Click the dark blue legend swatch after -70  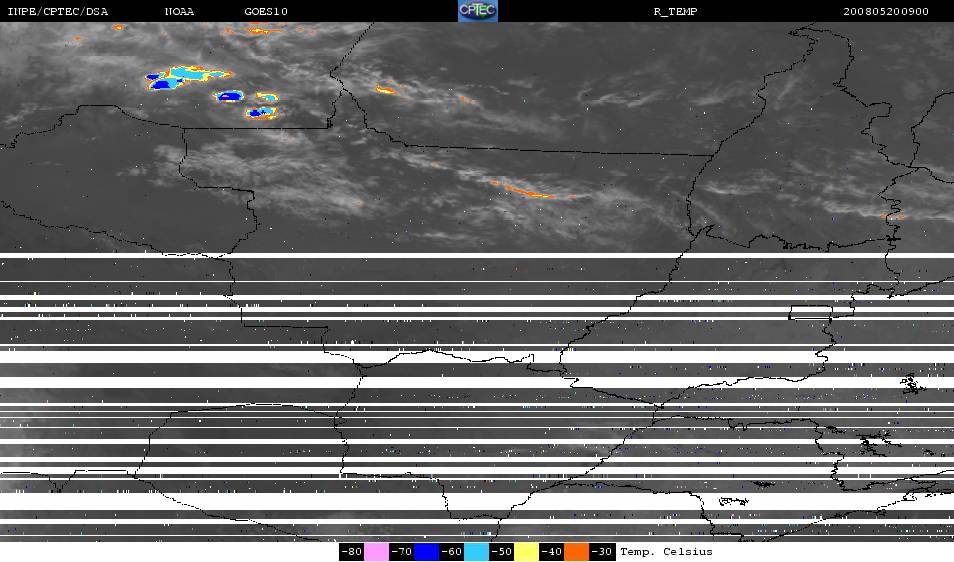427,552
